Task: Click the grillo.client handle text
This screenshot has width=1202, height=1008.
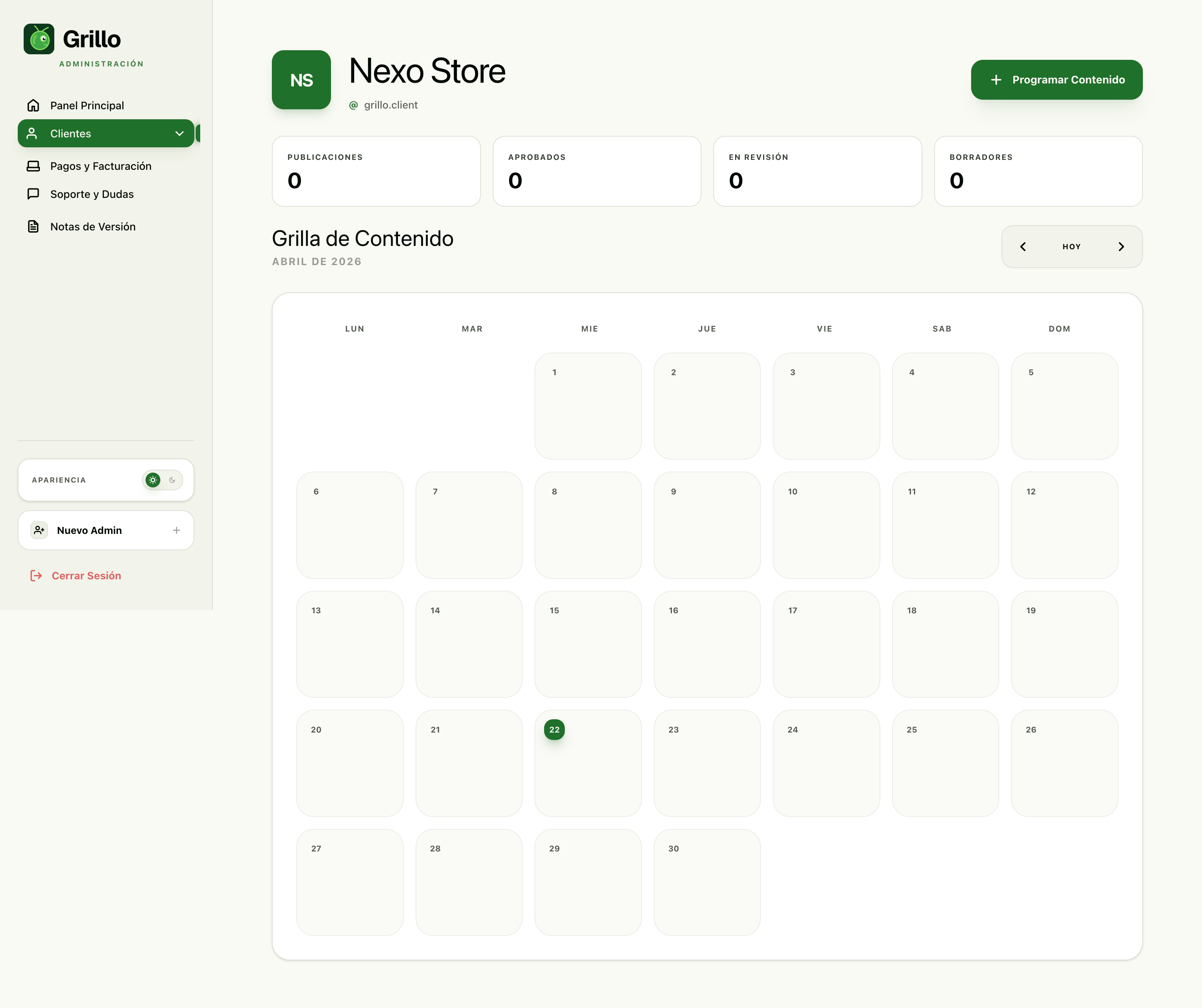Action: (x=391, y=105)
